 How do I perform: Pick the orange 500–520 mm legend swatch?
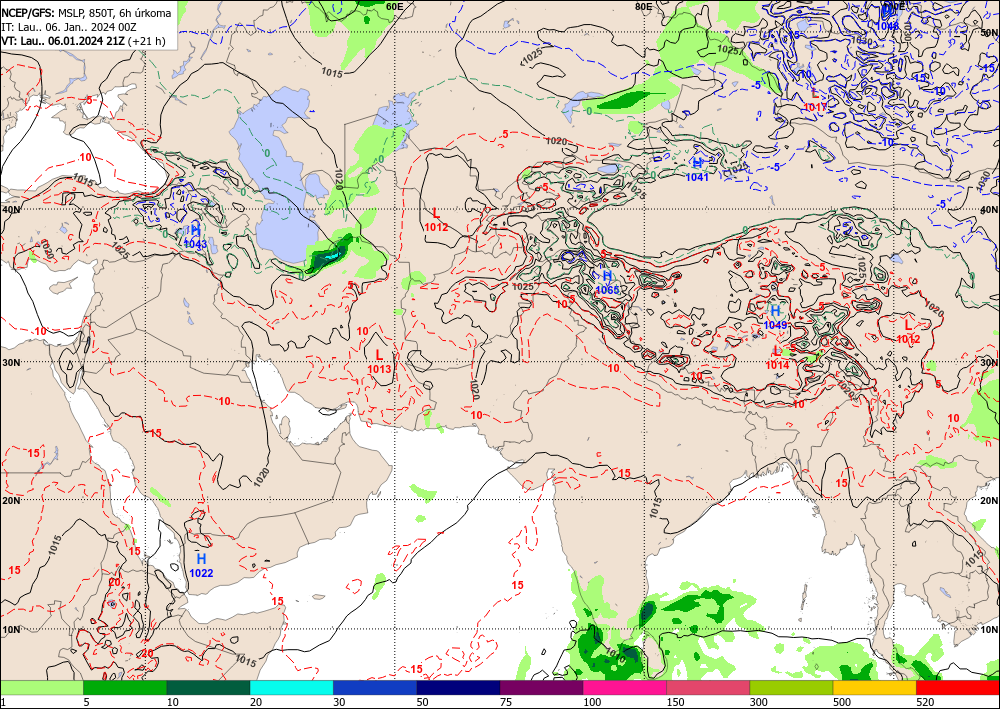point(874,687)
